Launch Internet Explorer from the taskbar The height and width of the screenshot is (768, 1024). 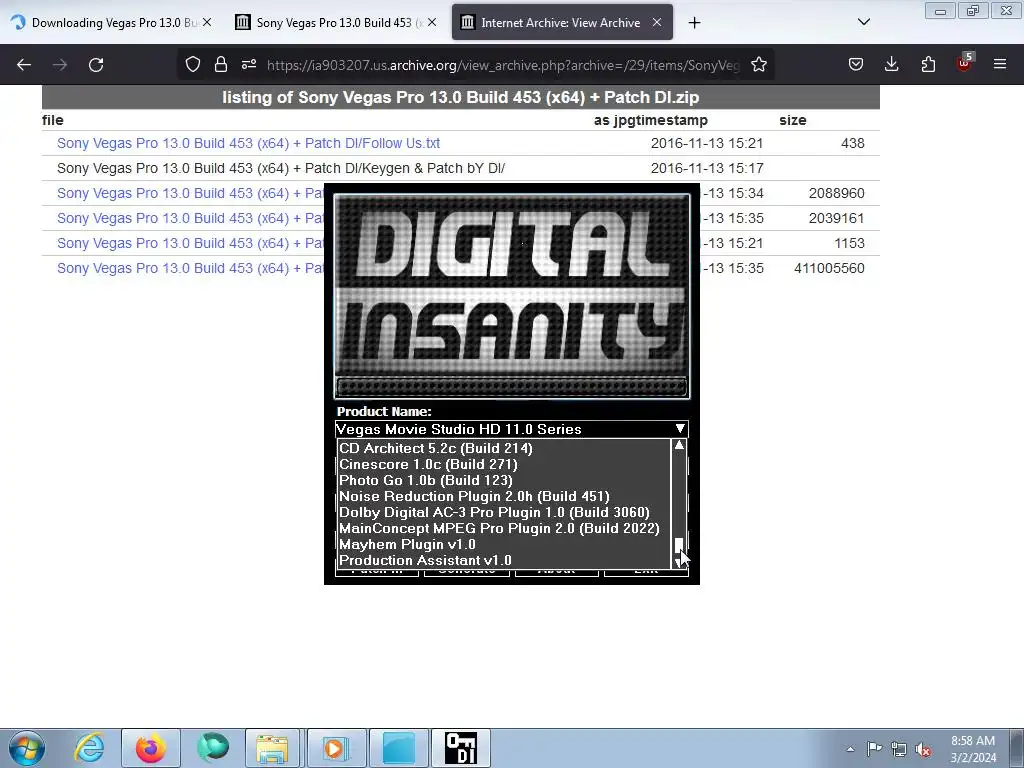click(89, 748)
